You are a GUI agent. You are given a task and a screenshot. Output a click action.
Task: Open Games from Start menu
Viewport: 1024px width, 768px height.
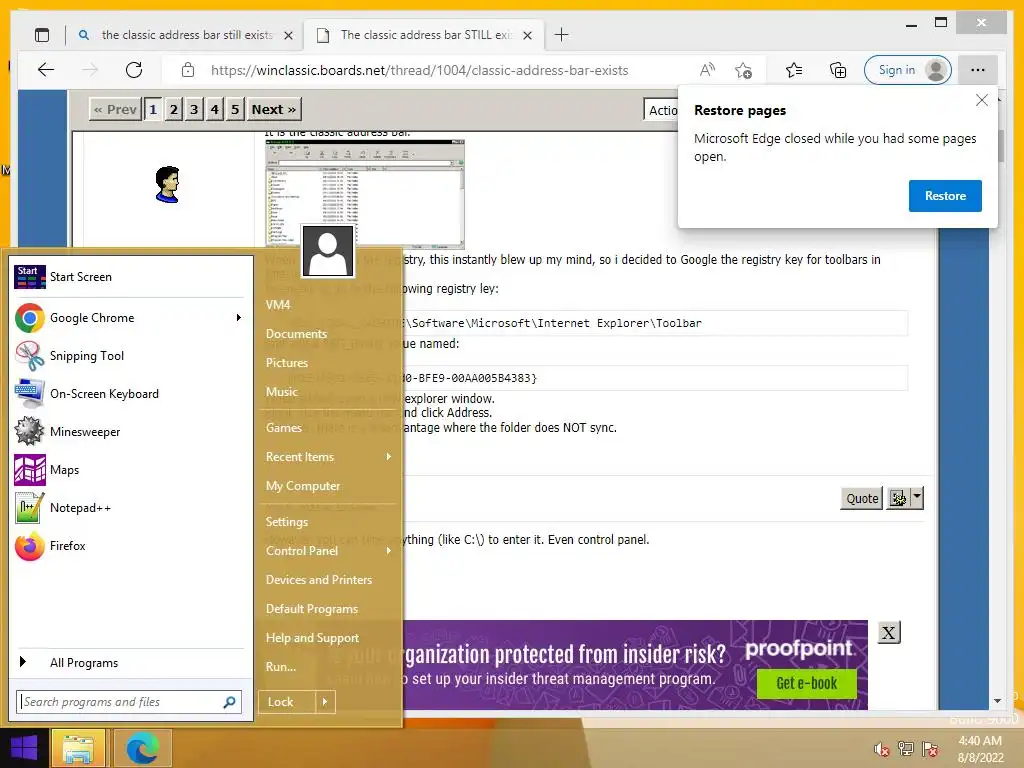click(283, 428)
